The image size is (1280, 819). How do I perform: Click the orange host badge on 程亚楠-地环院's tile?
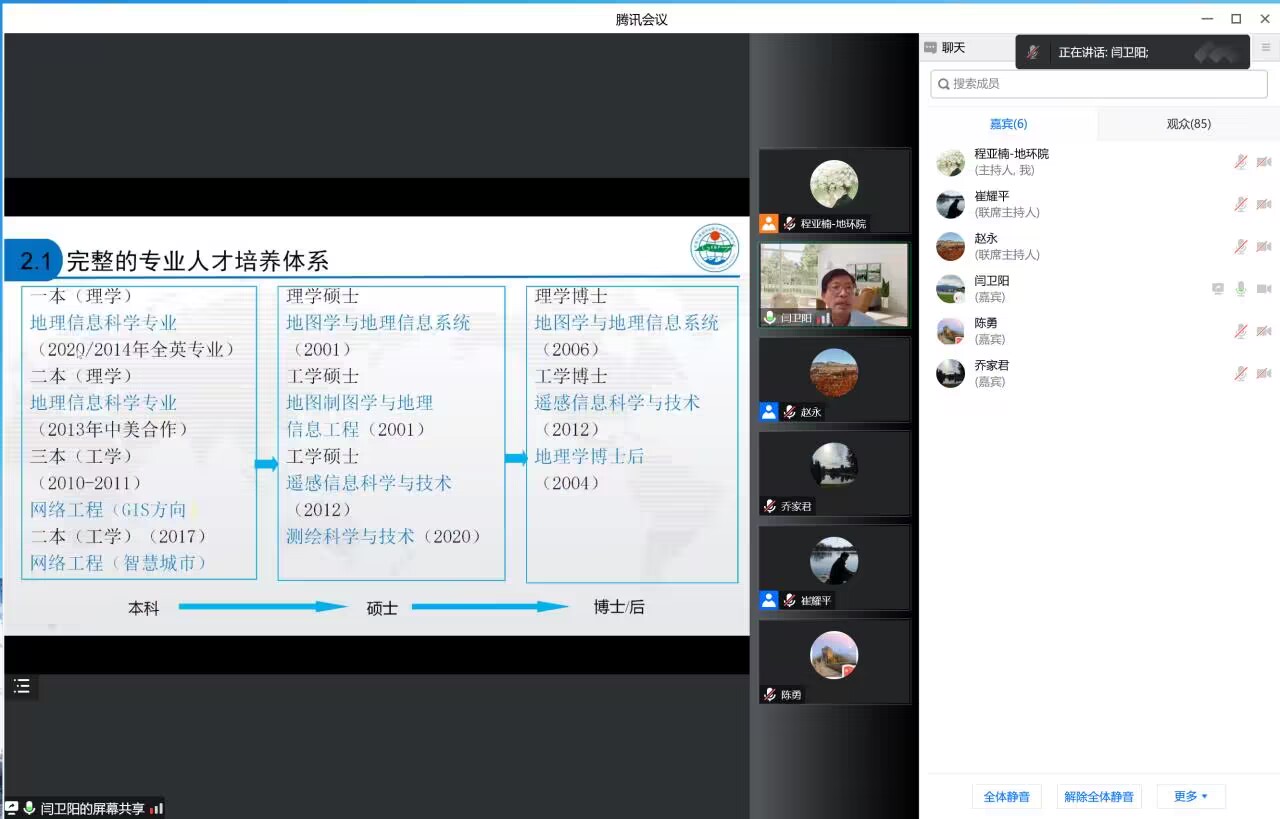click(x=768, y=223)
